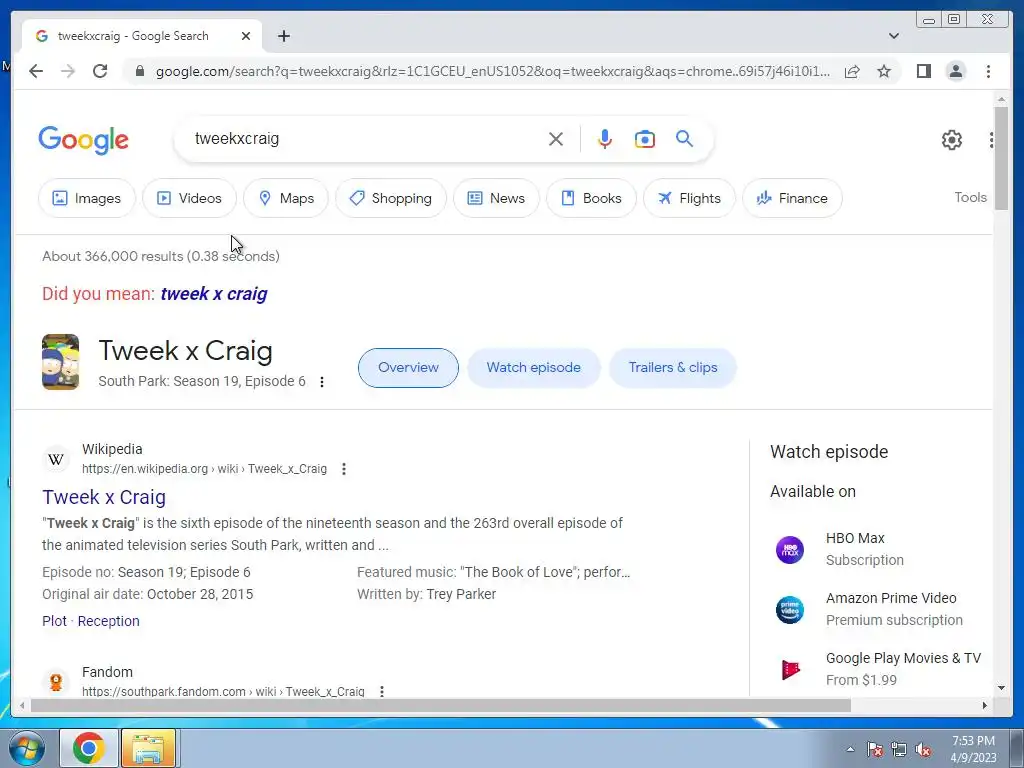Screen dimensions: 1024x768
Task: Filter results by Books
Action: point(591,198)
